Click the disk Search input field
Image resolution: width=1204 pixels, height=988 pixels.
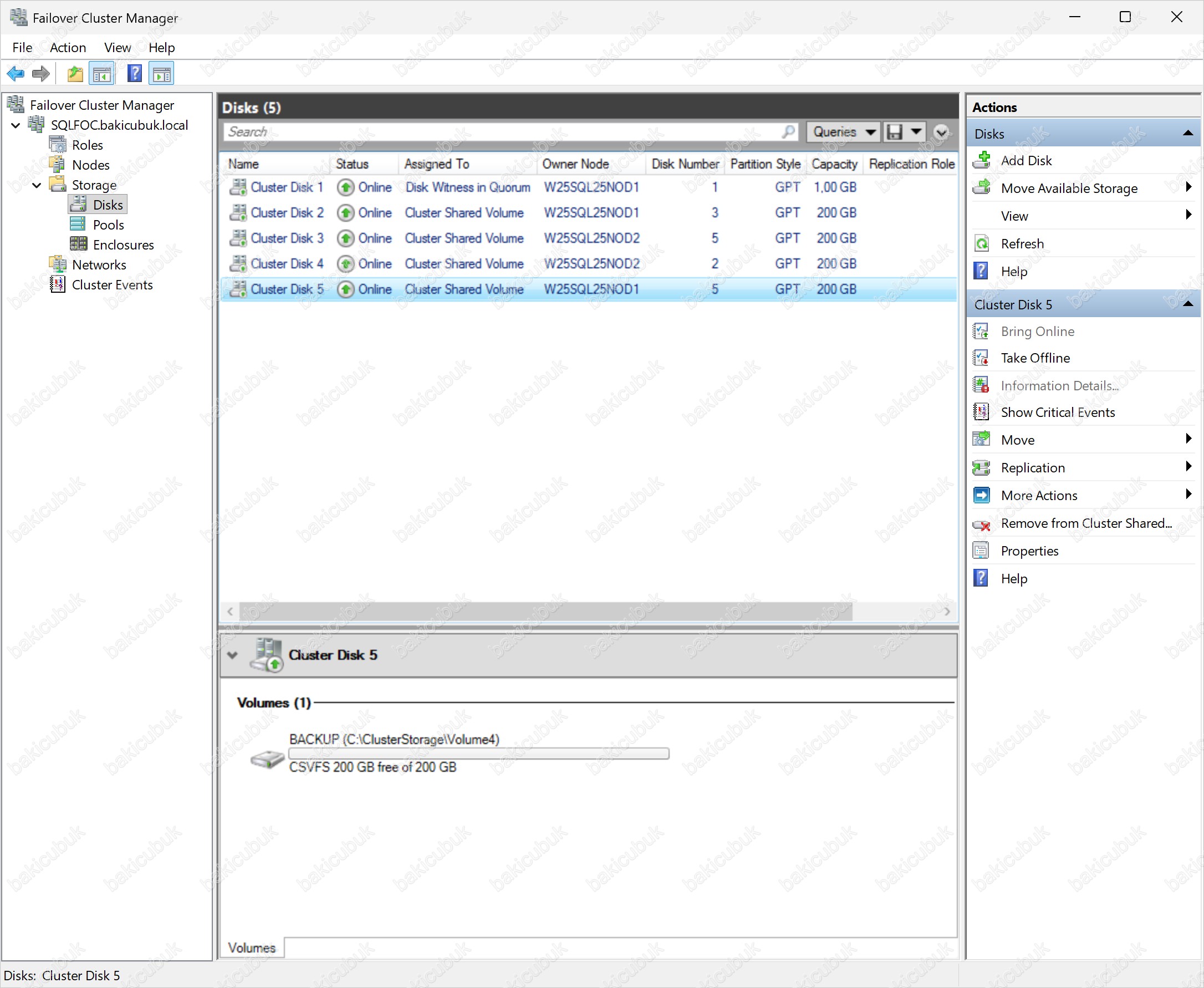point(501,132)
